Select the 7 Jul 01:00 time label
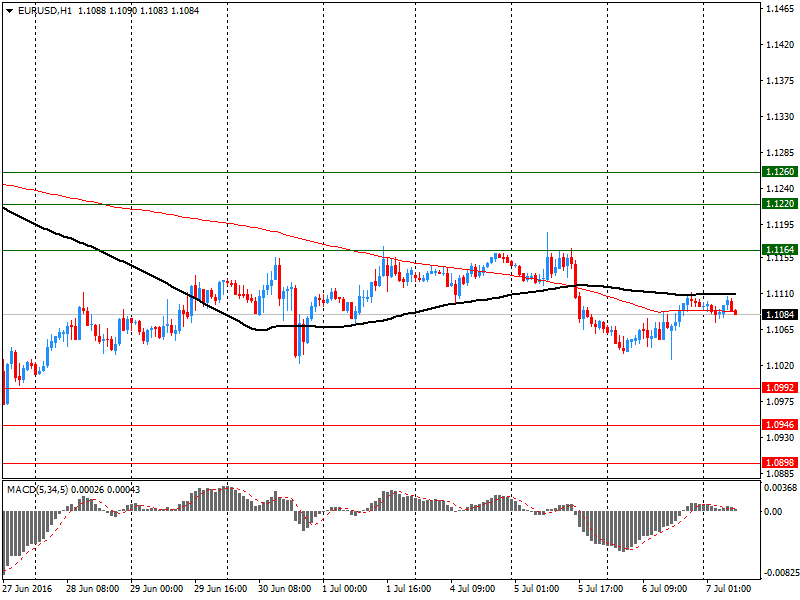 point(729,589)
